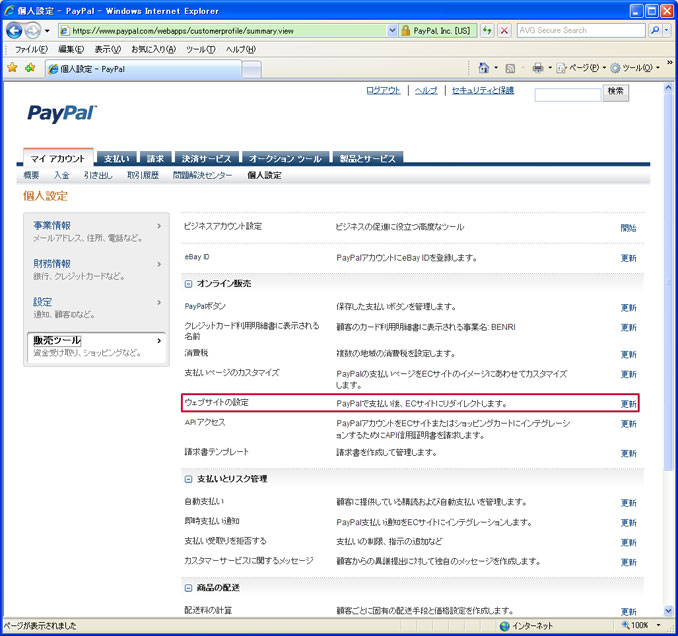This screenshot has width=678, height=636.
Task: Click the Home icon in command bar
Action: pos(483,68)
